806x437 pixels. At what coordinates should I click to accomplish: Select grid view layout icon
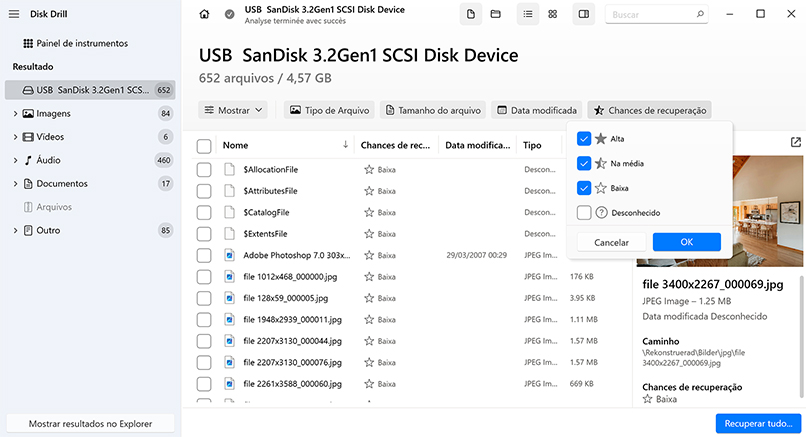[553, 14]
